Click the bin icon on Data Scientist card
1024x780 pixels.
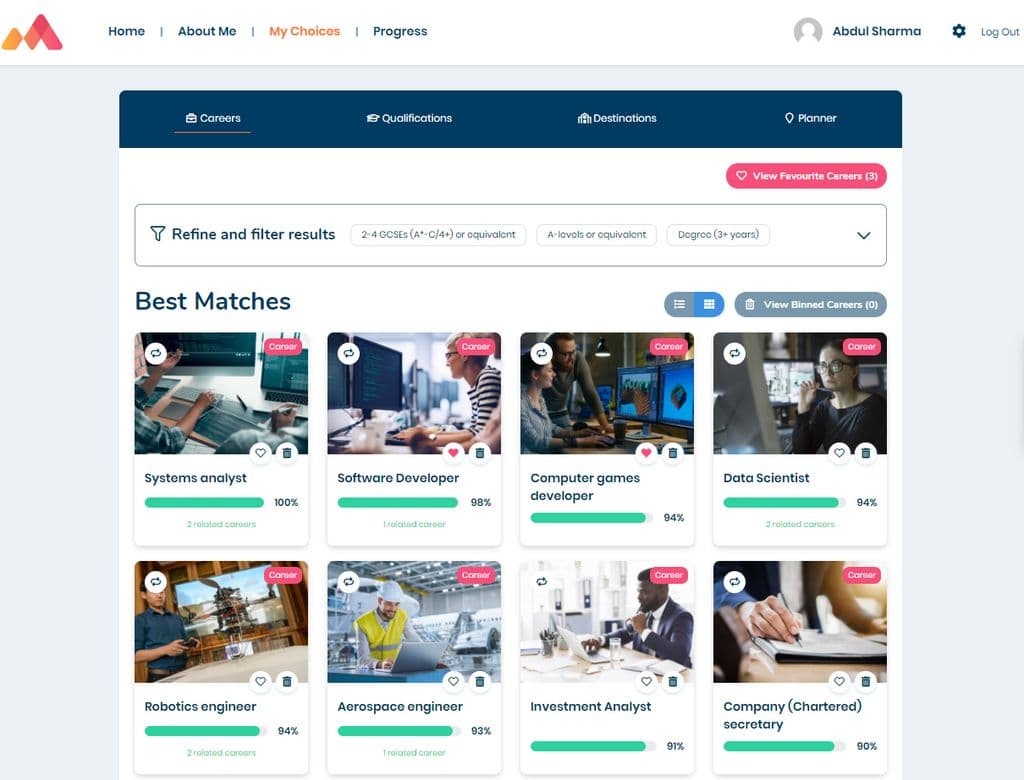[x=865, y=453]
